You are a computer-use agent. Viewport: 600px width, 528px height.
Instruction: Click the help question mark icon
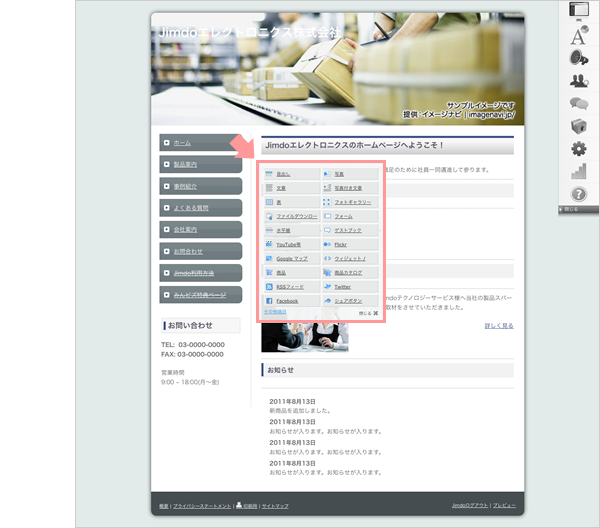pyautogui.click(x=579, y=194)
